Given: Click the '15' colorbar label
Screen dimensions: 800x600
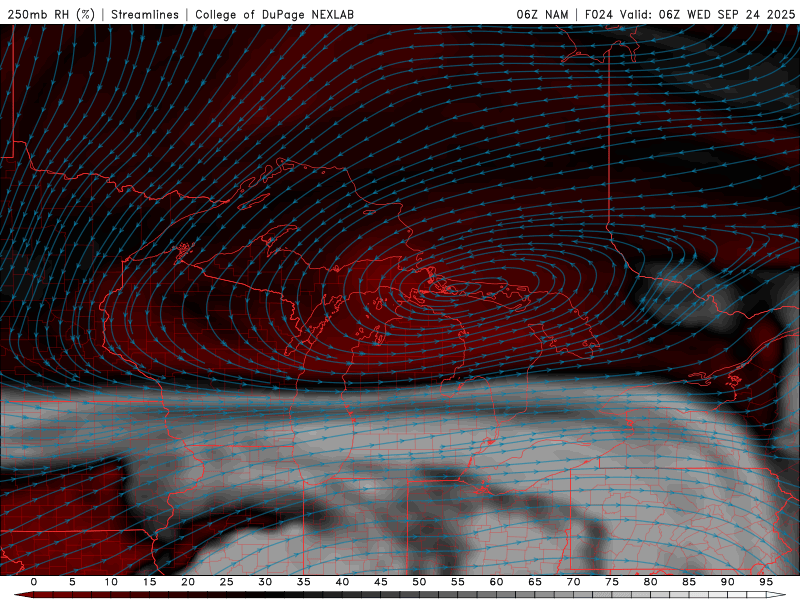Looking at the screenshot, I should 149,582.
